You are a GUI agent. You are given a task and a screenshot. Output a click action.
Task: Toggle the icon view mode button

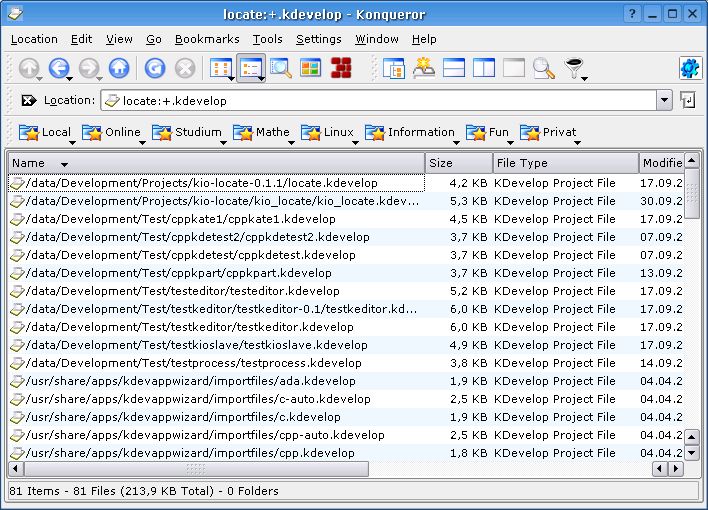tap(220, 68)
